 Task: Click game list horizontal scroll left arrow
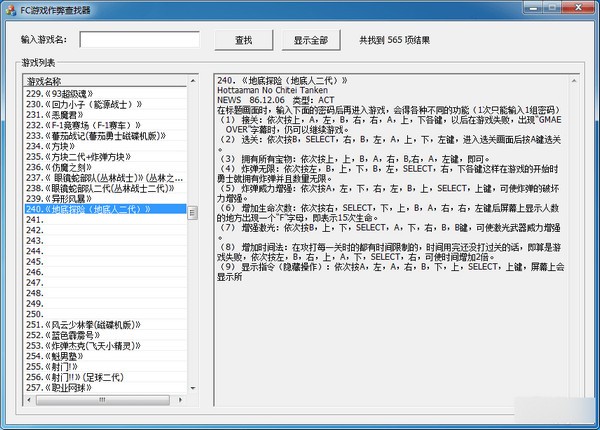pos(29,400)
